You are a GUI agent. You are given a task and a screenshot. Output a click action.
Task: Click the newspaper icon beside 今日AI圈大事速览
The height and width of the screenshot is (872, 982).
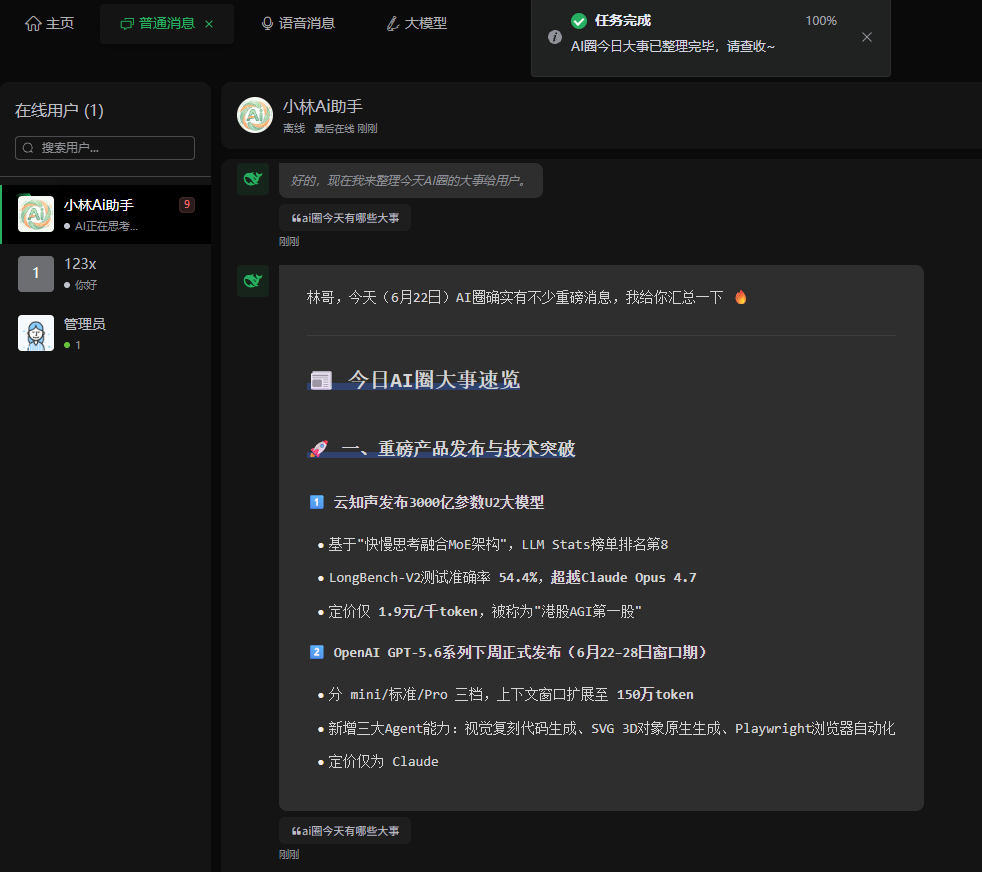click(x=321, y=380)
